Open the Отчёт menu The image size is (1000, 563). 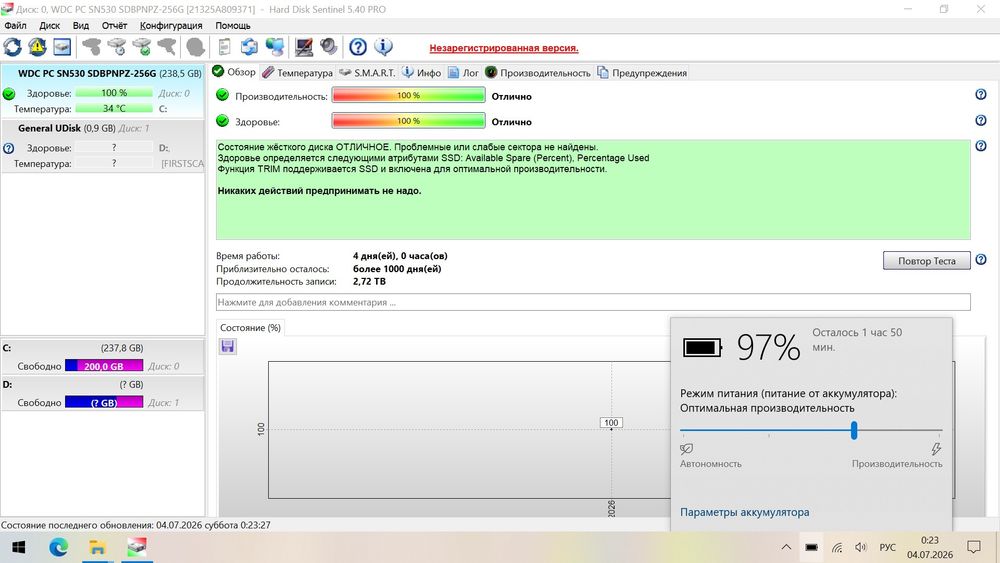pos(114,26)
